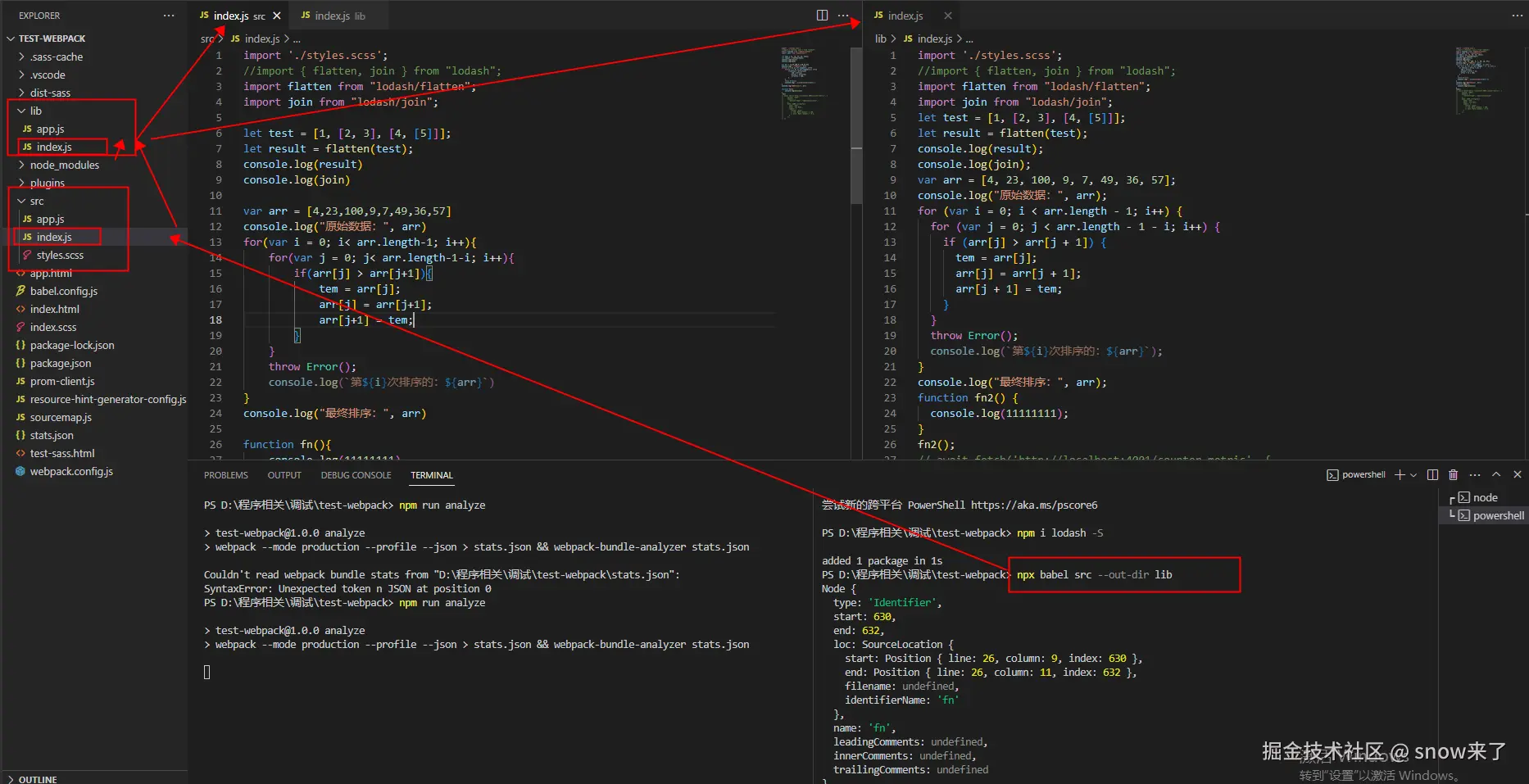Image resolution: width=1529 pixels, height=784 pixels.
Task: Maximize the terminal panel size
Action: (1496, 474)
